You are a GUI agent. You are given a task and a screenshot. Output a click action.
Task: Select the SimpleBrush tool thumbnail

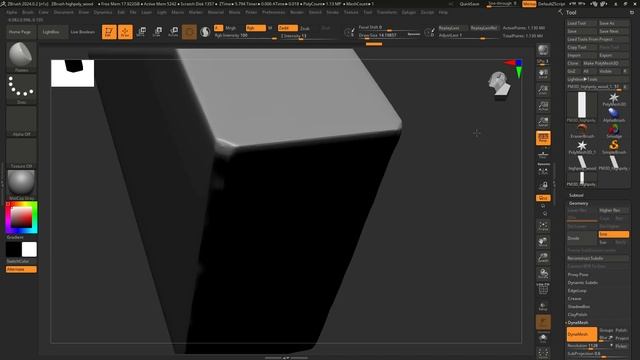pyautogui.click(x=613, y=147)
